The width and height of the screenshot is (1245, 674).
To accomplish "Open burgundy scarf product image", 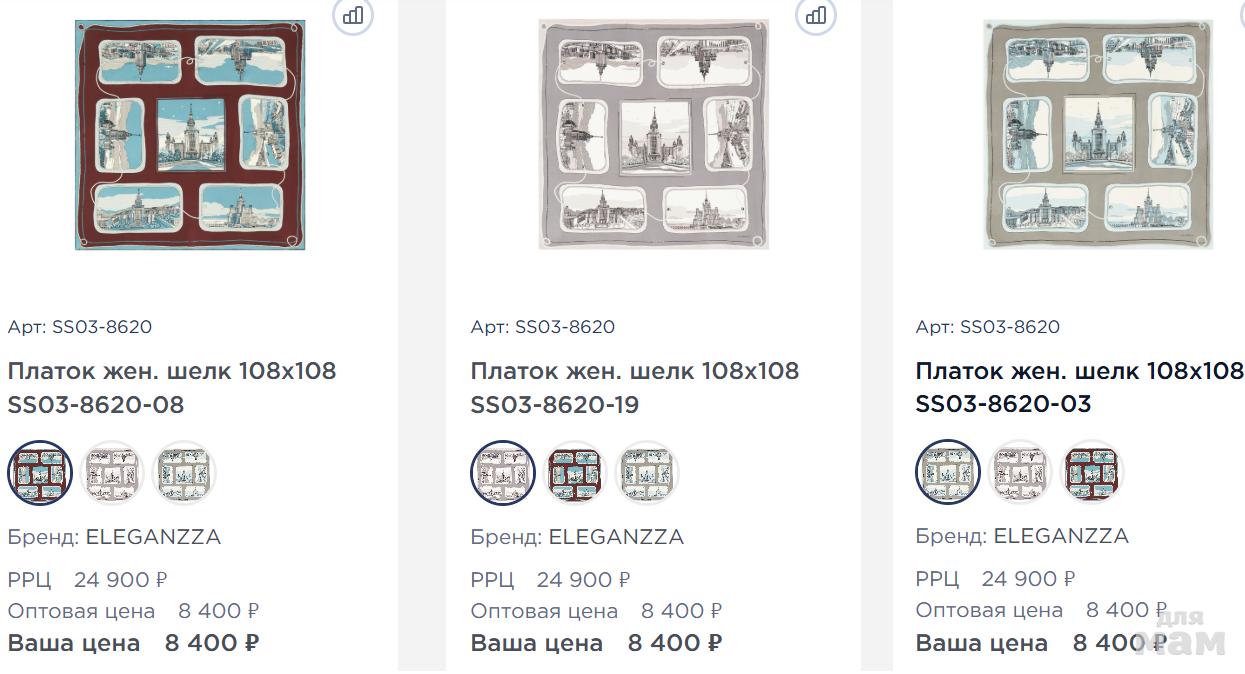I will pyautogui.click(x=190, y=135).
